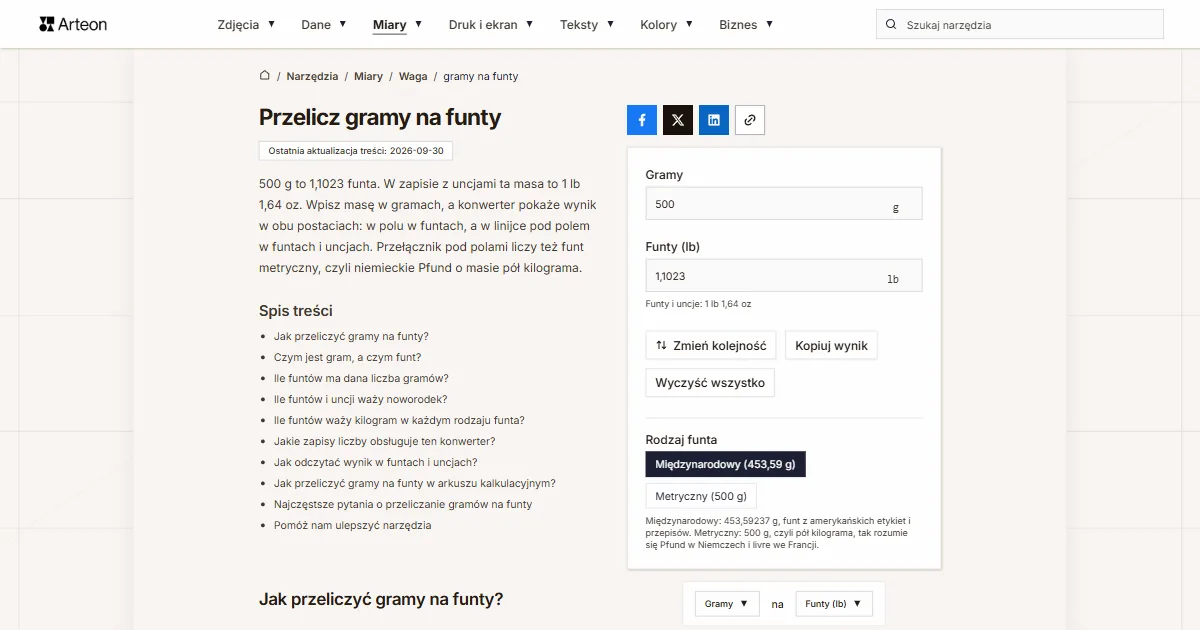Click the Kopiuj wynik button
Screen dimensions: 1200x630
(832, 346)
